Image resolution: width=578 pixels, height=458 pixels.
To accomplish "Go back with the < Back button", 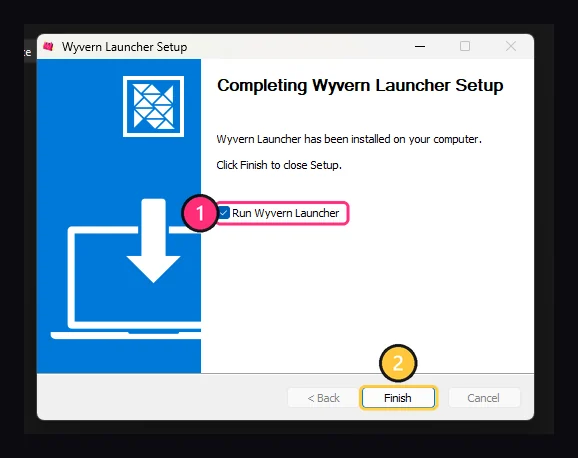I will (x=323, y=398).
